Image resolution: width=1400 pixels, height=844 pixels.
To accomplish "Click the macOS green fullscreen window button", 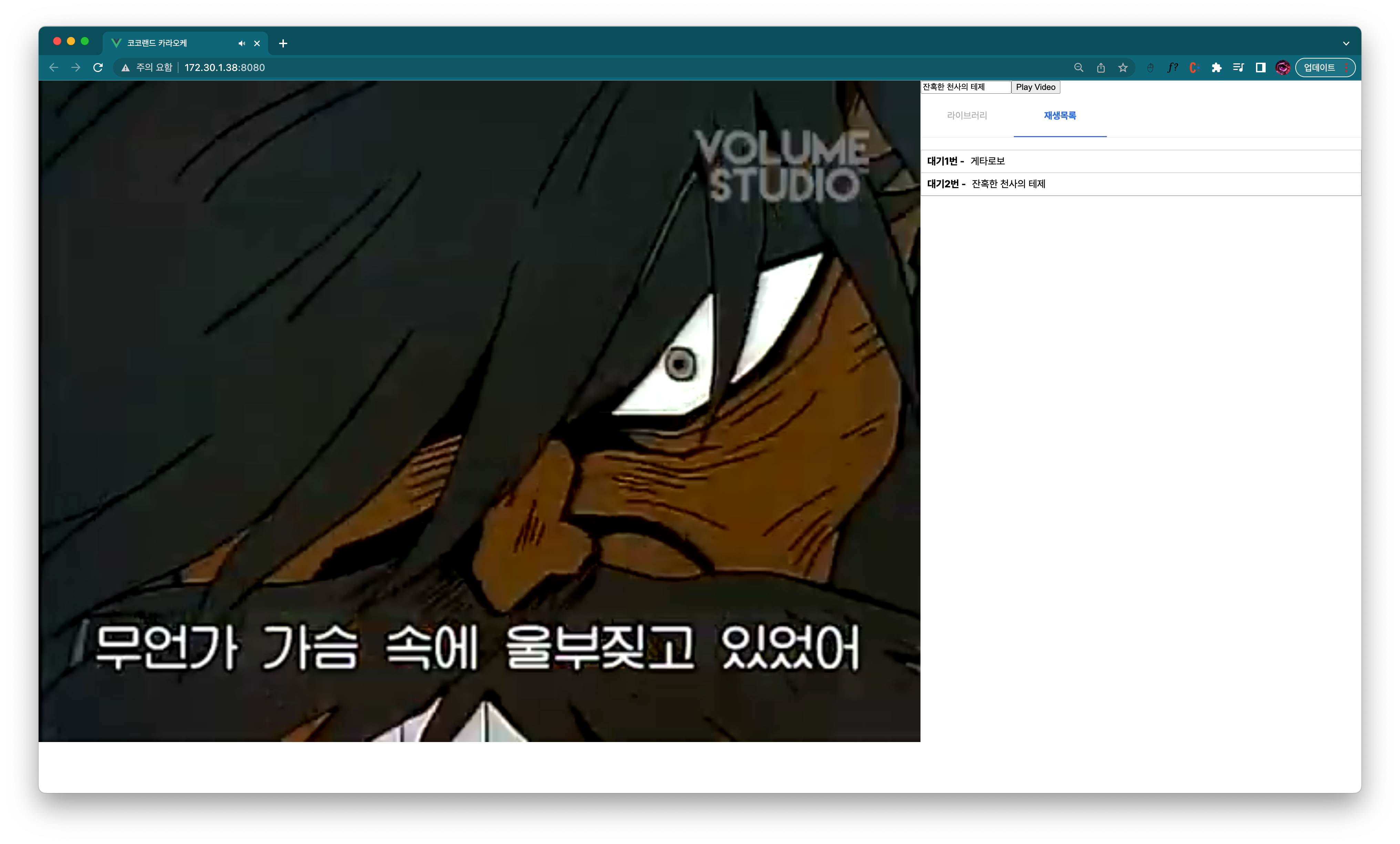I will [x=85, y=41].
